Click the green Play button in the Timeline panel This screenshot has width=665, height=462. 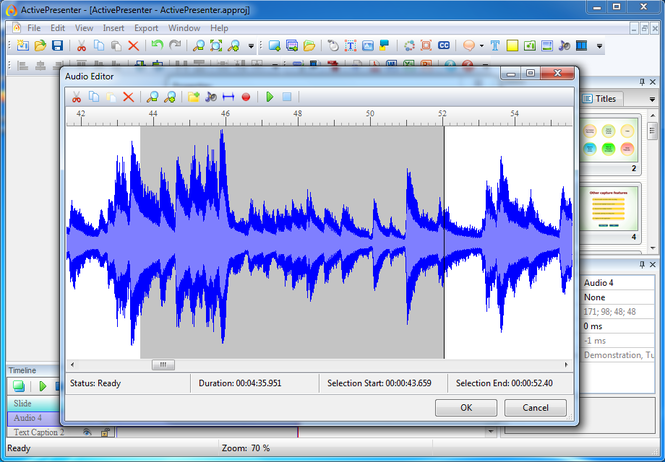click(42, 386)
